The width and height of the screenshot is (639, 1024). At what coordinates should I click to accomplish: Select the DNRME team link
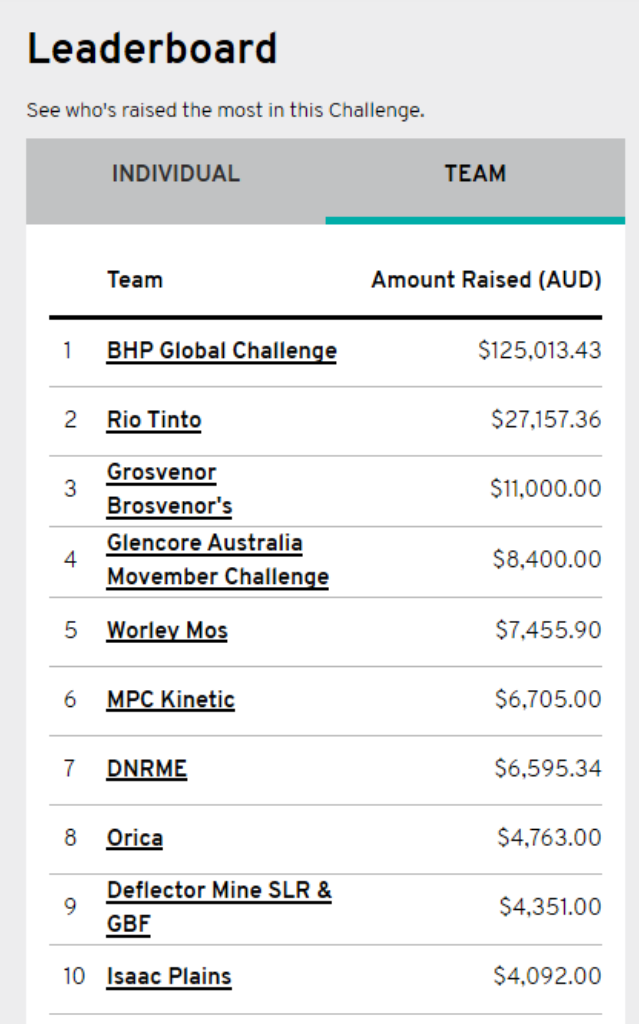(147, 769)
